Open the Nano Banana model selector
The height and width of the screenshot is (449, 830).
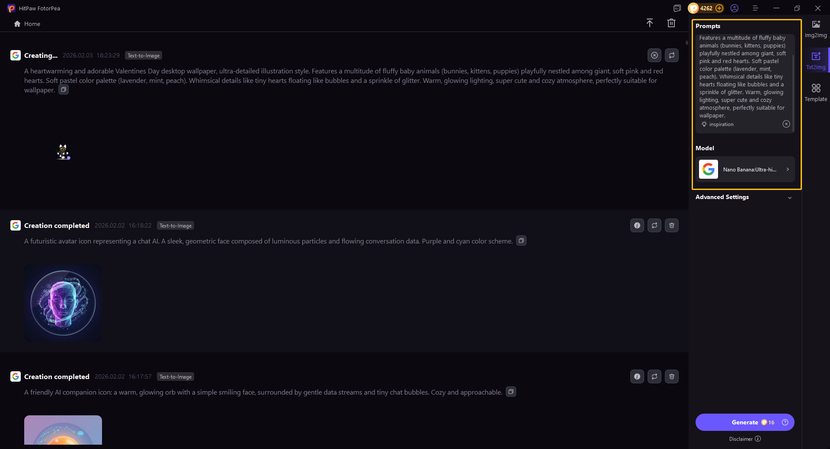click(x=745, y=169)
